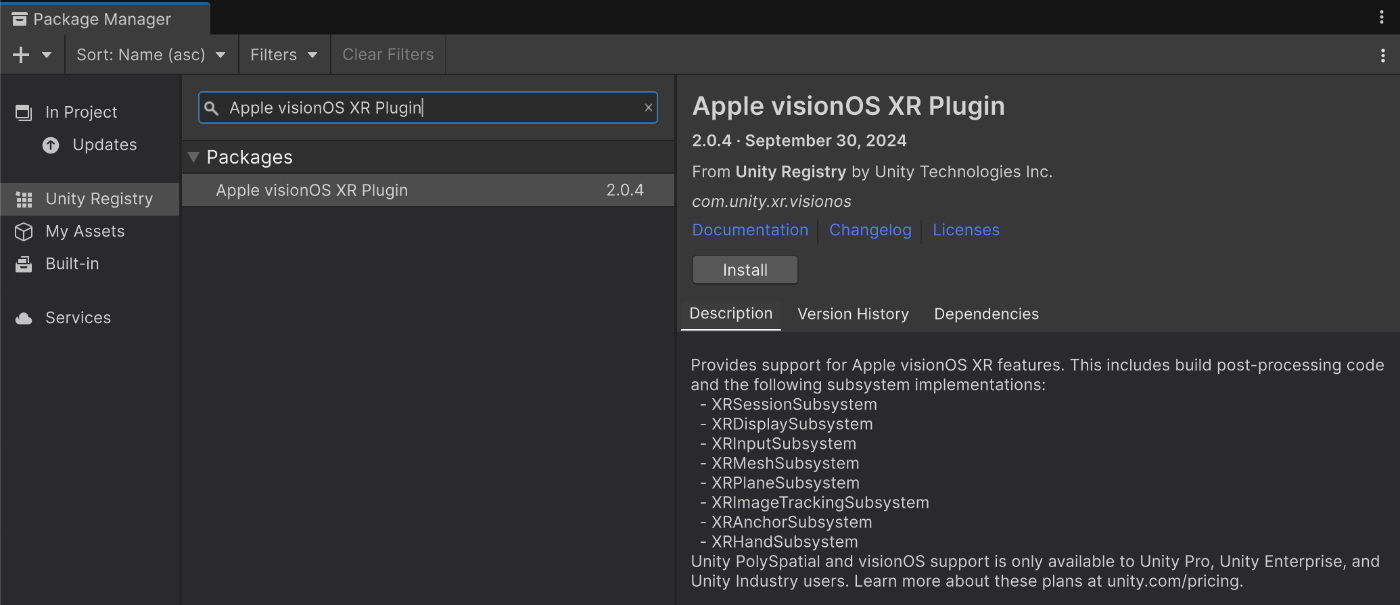Clear the search field with the x icon

pos(648,108)
